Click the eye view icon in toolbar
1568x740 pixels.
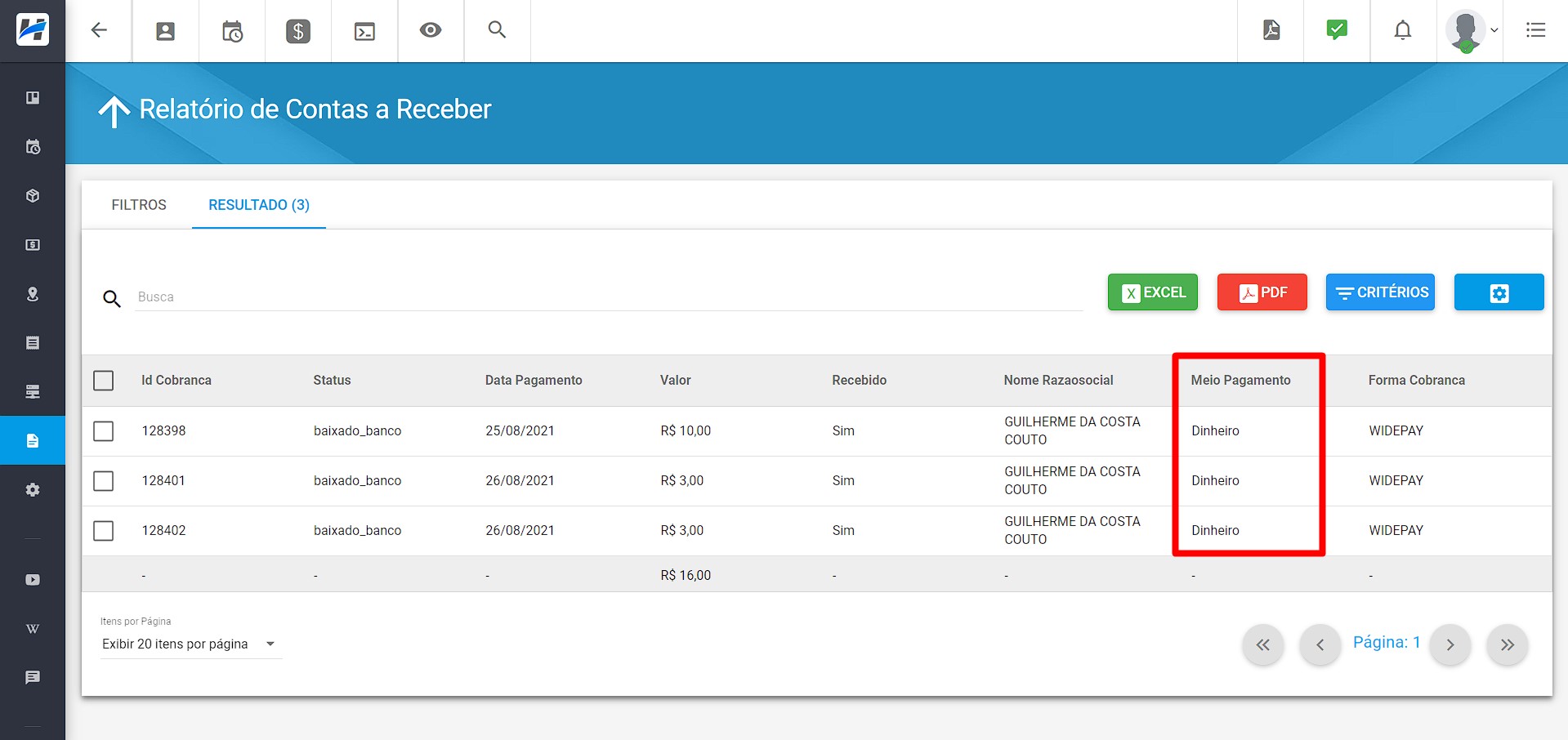(x=431, y=30)
